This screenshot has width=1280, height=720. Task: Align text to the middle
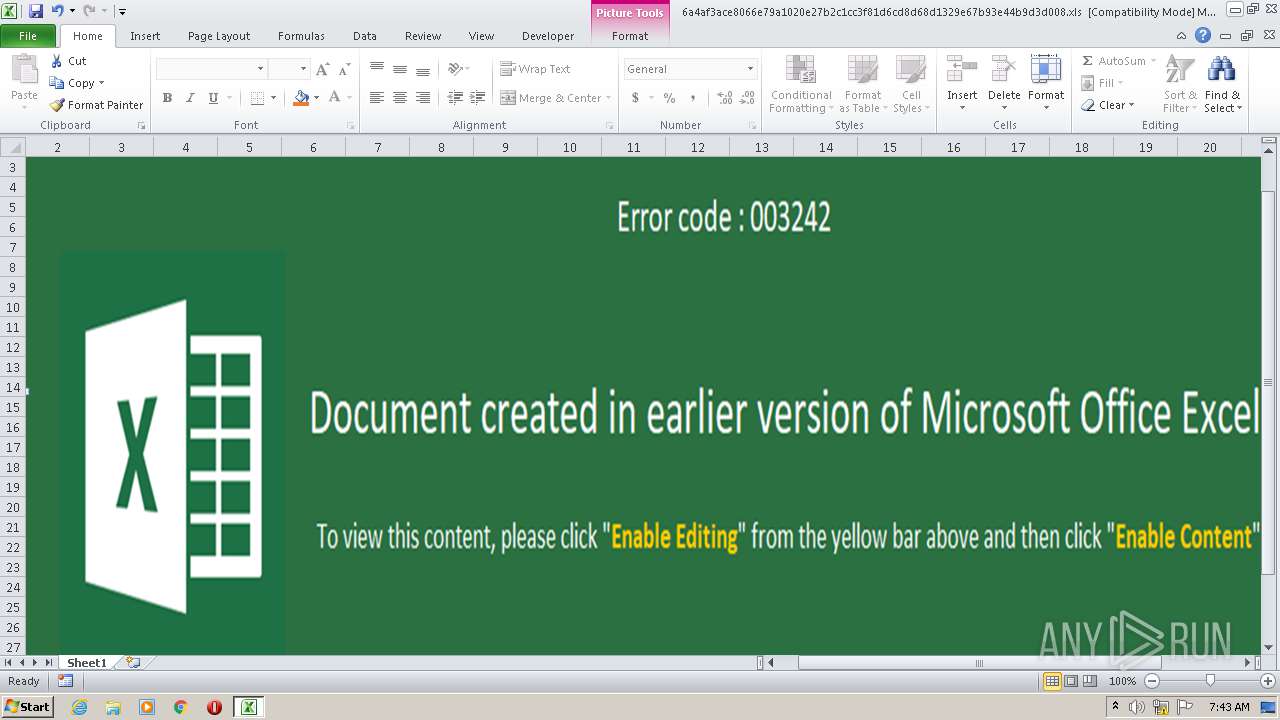click(400, 69)
